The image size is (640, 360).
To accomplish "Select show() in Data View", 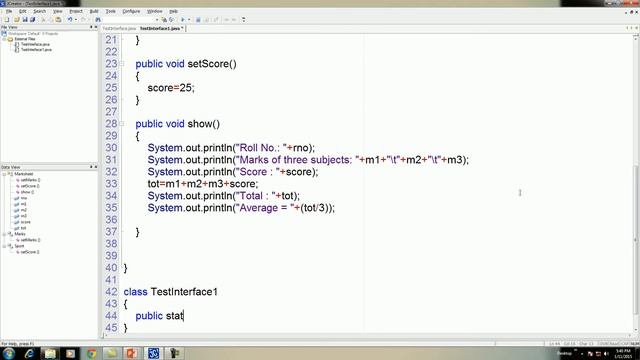I will coord(27,192).
